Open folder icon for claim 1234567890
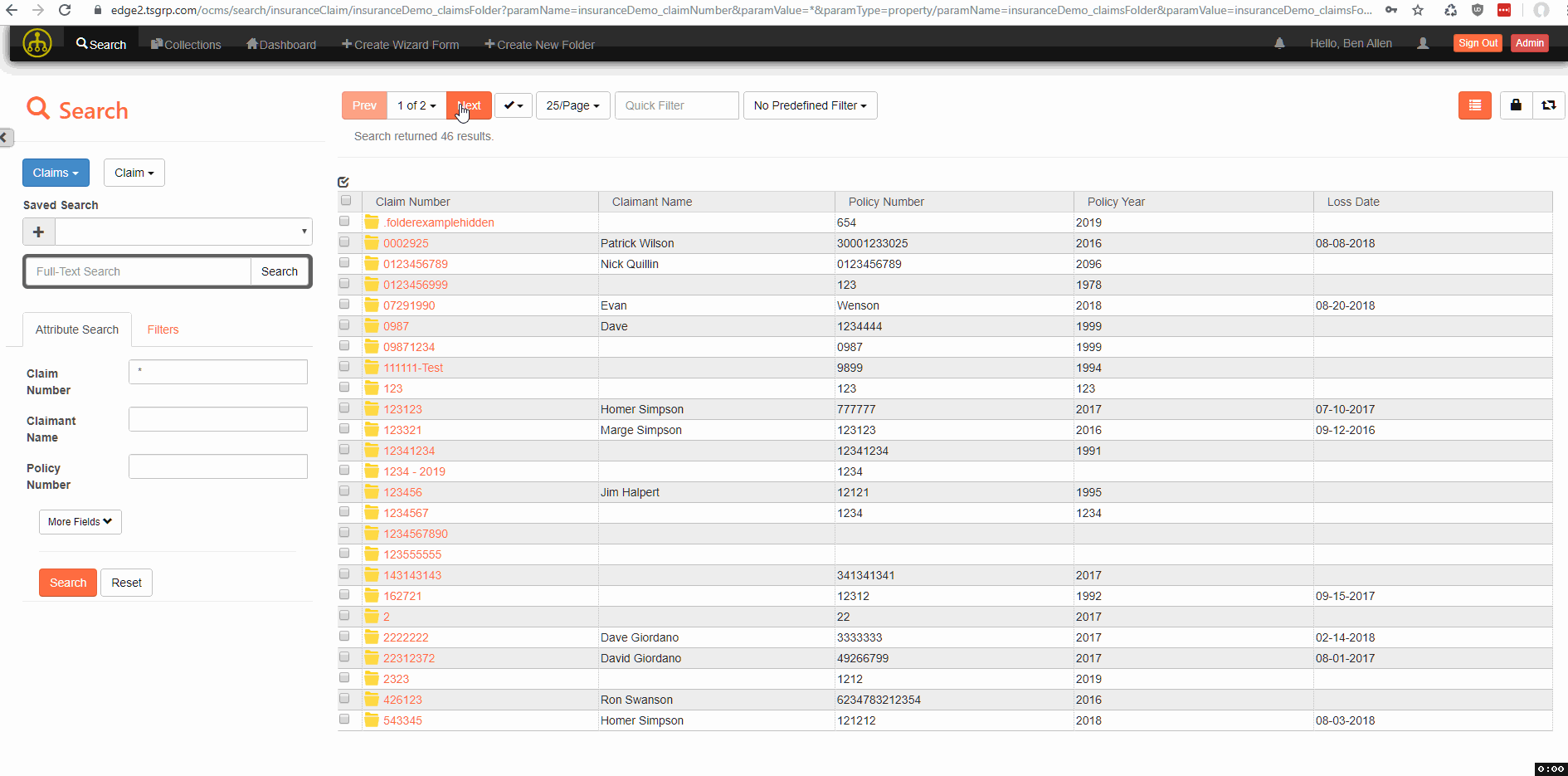The image size is (1568, 776). [372, 534]
